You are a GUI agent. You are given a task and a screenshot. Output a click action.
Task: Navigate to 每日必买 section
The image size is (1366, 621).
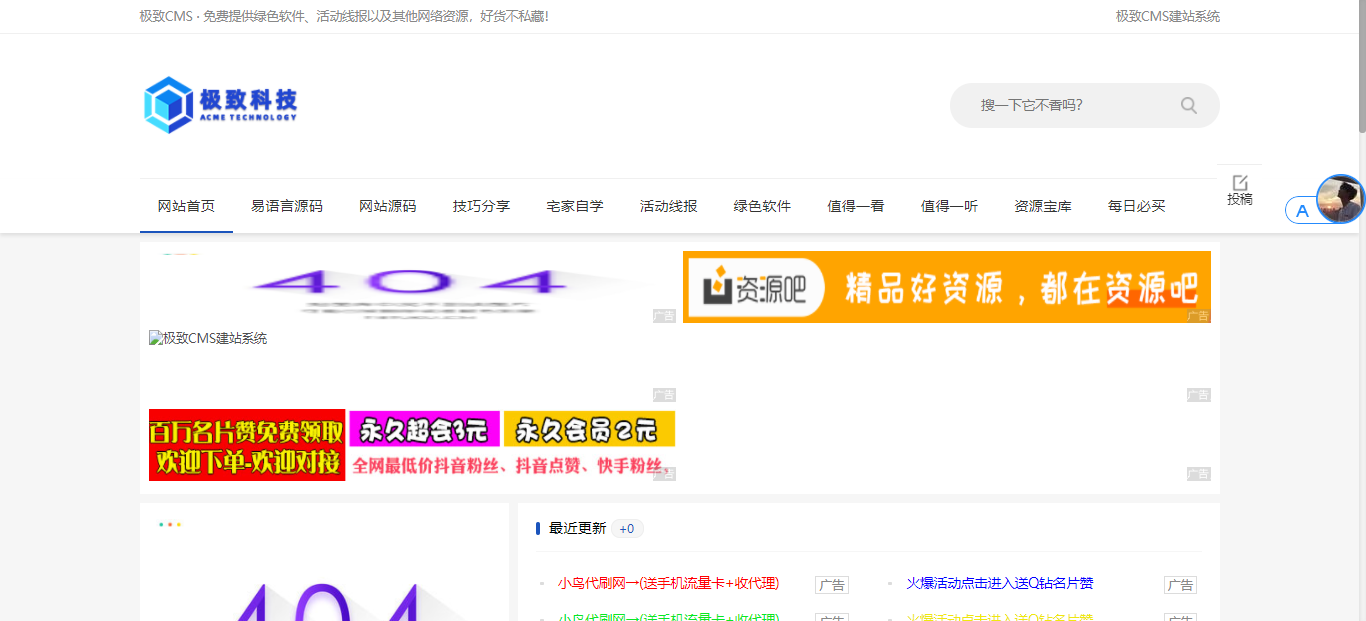point(1136,206)
